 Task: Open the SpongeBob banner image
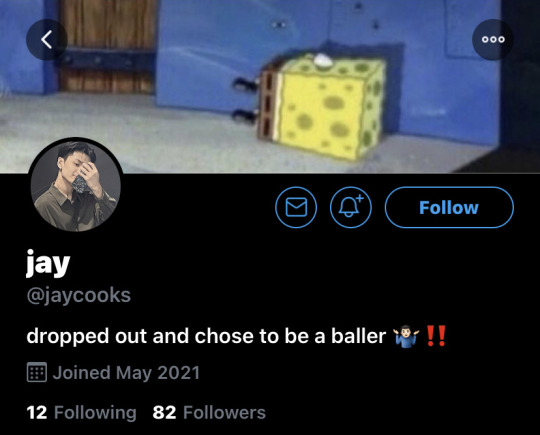[x=270, y=86]
